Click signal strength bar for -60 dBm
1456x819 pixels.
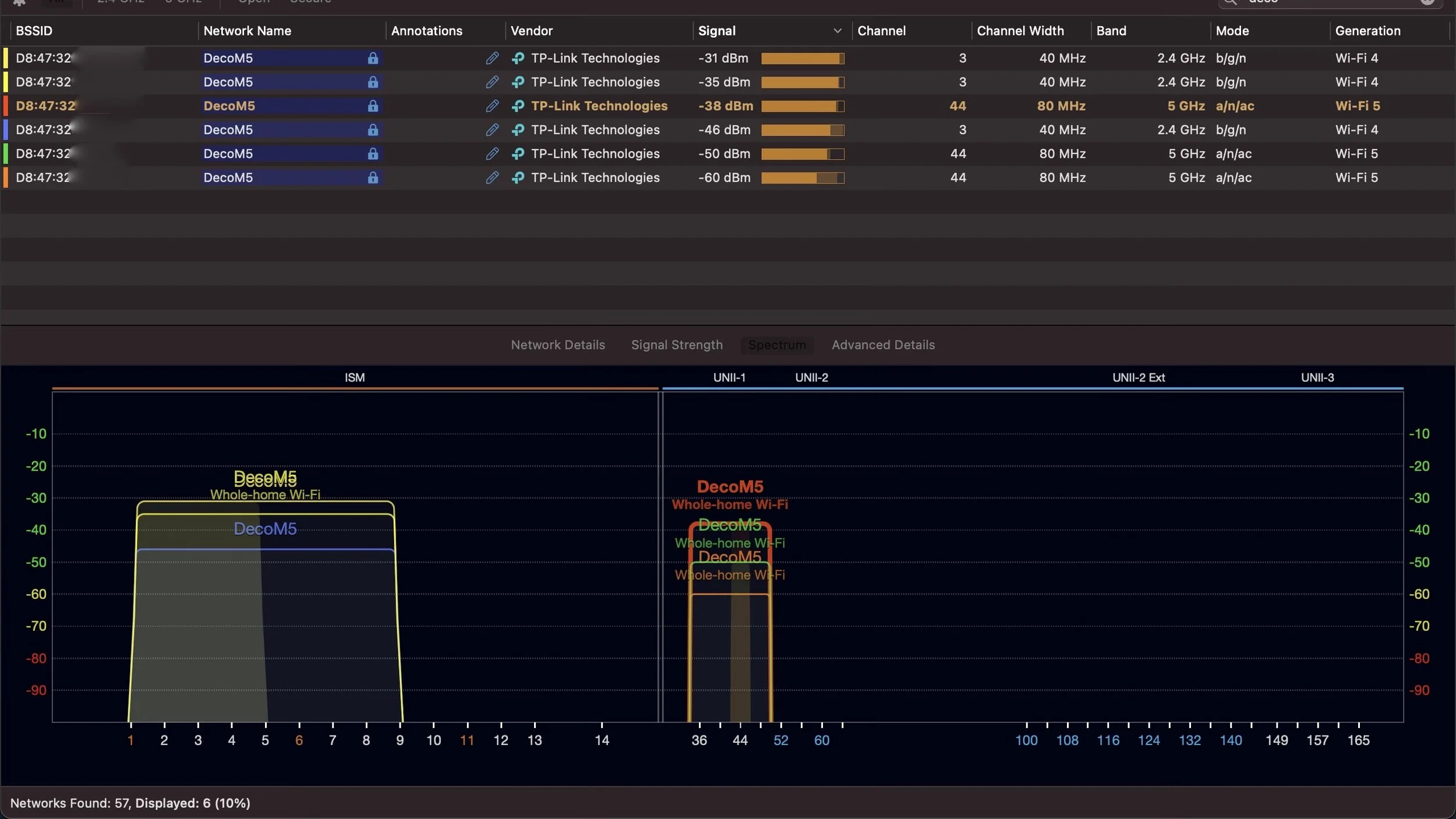802,178
